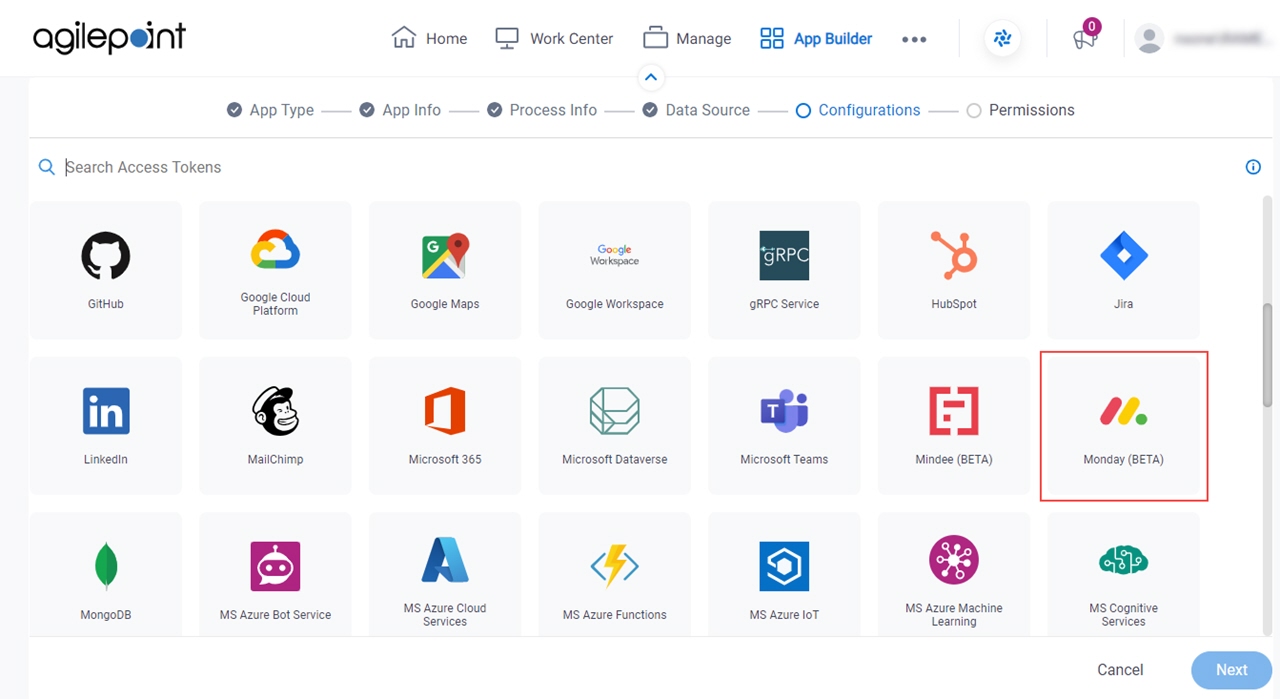Pick the Google Workspace tile
Image resolution: width=1280 pixels, height=699 pixels.
pos(614,270)
